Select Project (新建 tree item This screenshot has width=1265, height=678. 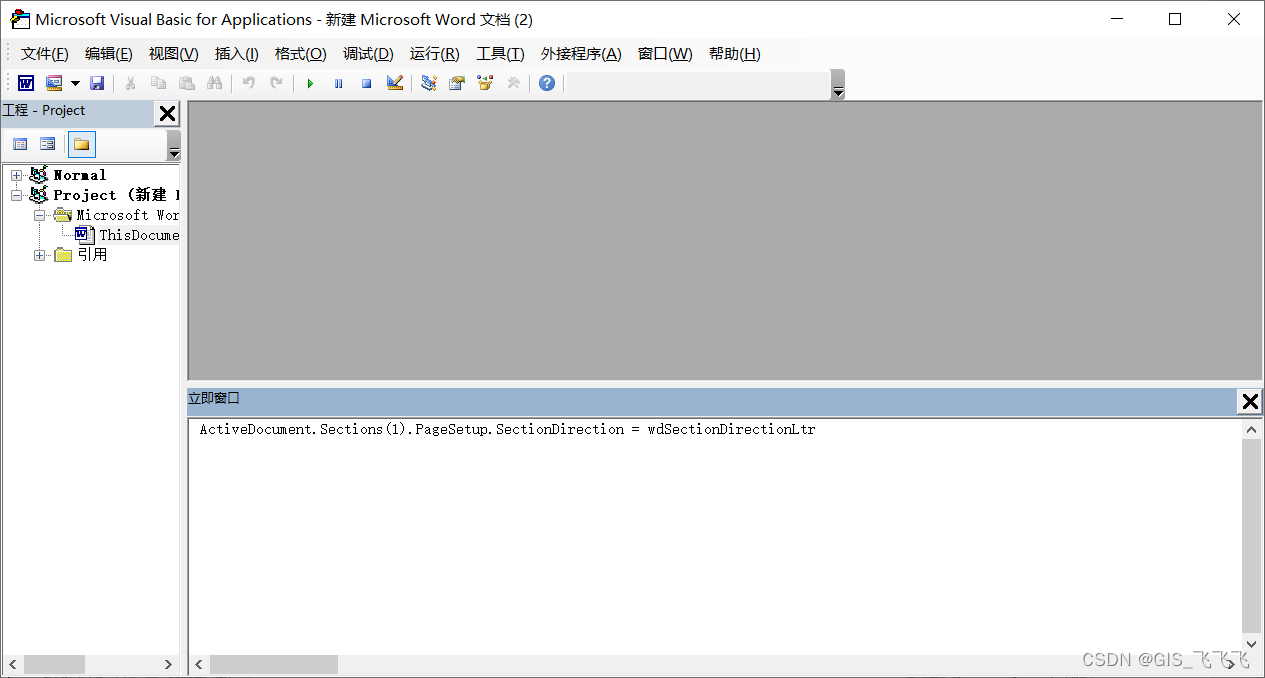(x=116, y=195)
